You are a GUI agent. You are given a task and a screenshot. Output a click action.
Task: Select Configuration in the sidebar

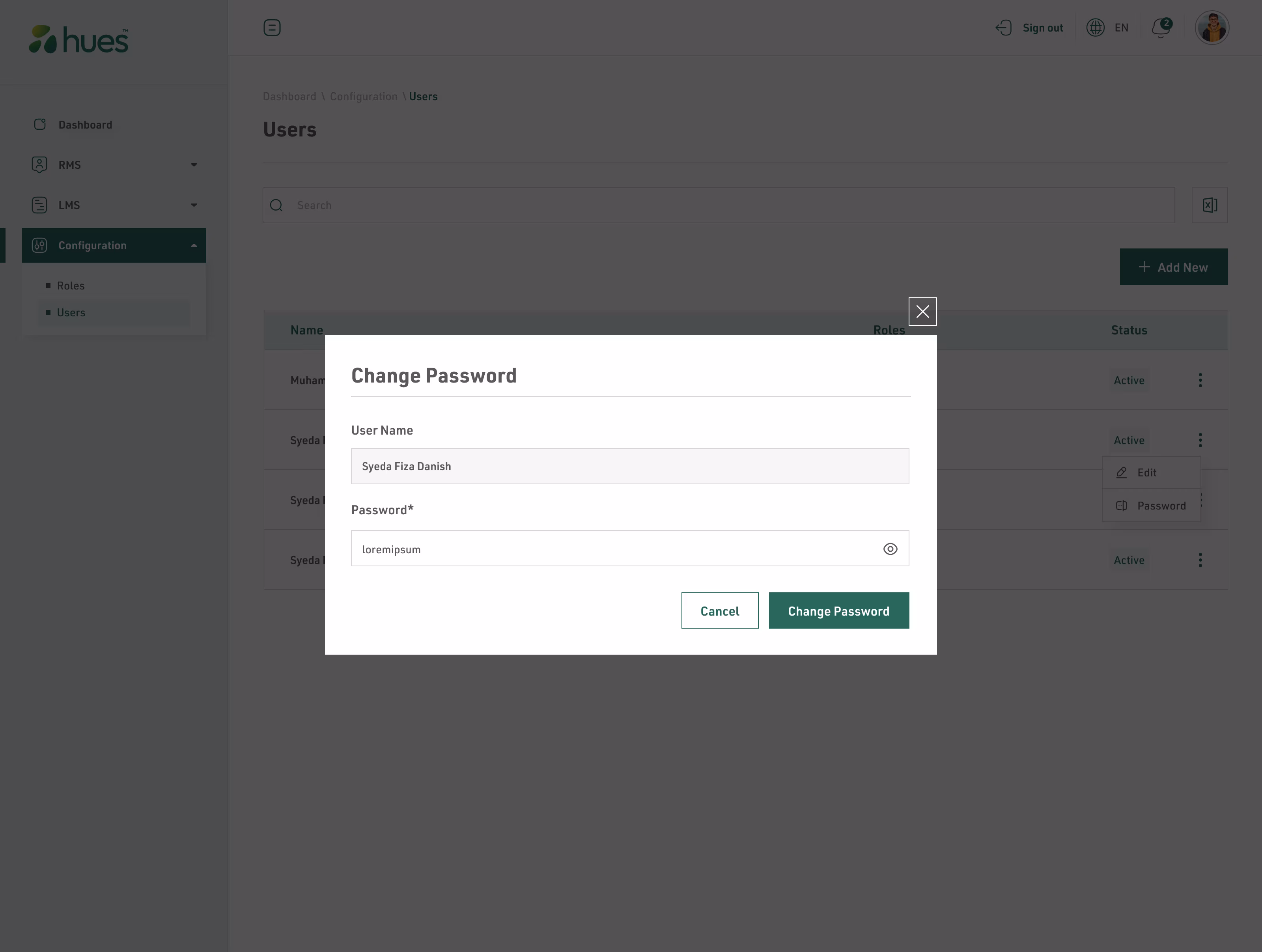click(114, 245)
